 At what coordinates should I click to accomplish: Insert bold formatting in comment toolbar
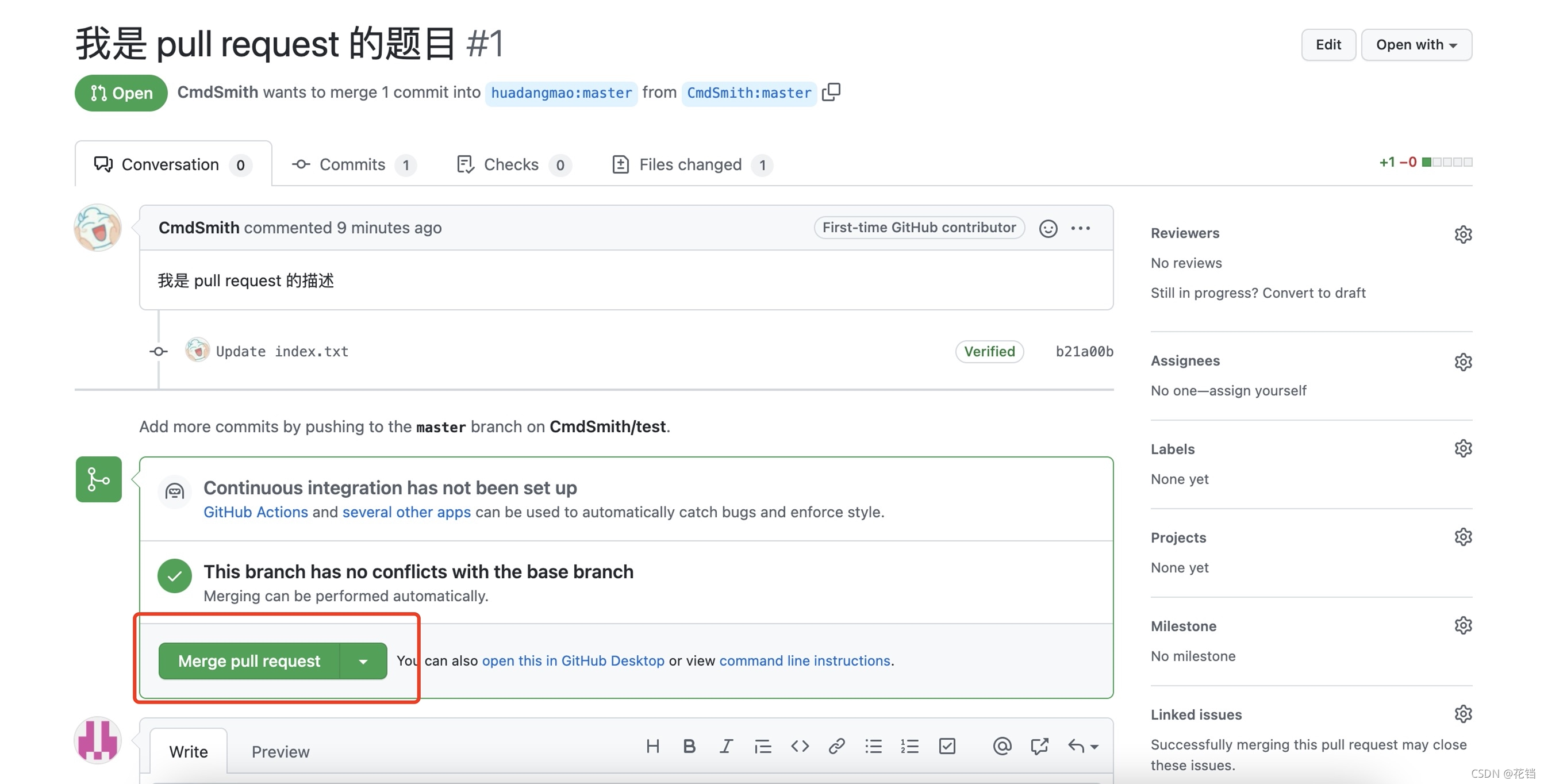(x=689, y=746)
